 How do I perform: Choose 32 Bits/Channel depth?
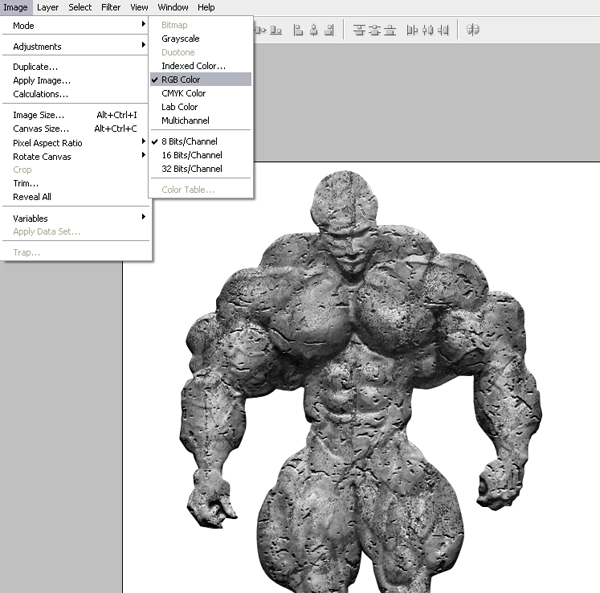tap(201, 169)
